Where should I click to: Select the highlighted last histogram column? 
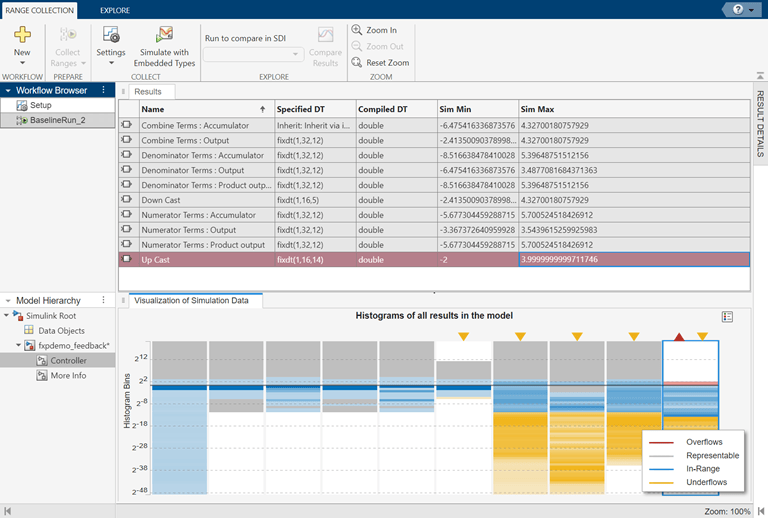(x=691, y=417)
